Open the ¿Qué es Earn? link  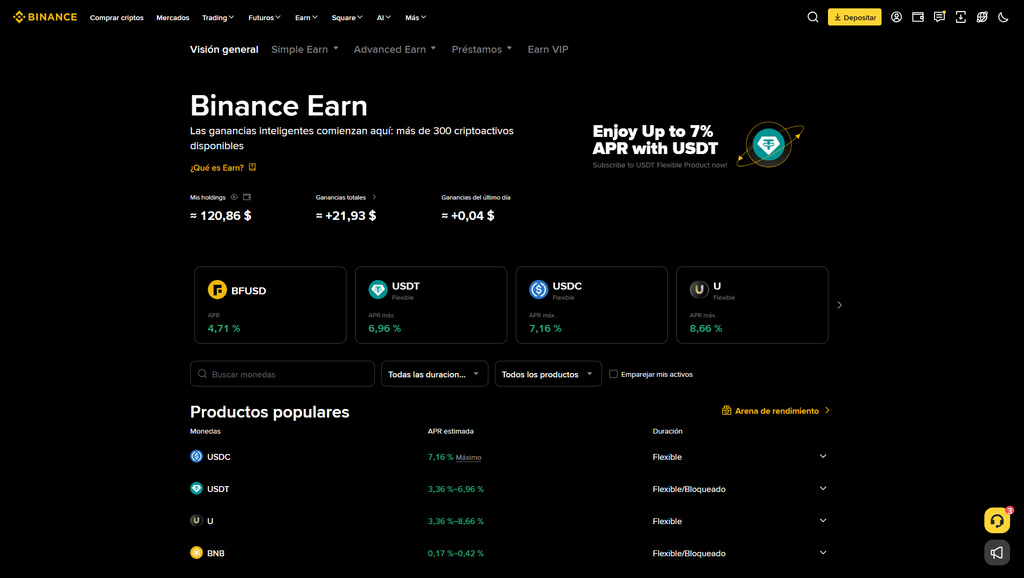tap(217, 168)
